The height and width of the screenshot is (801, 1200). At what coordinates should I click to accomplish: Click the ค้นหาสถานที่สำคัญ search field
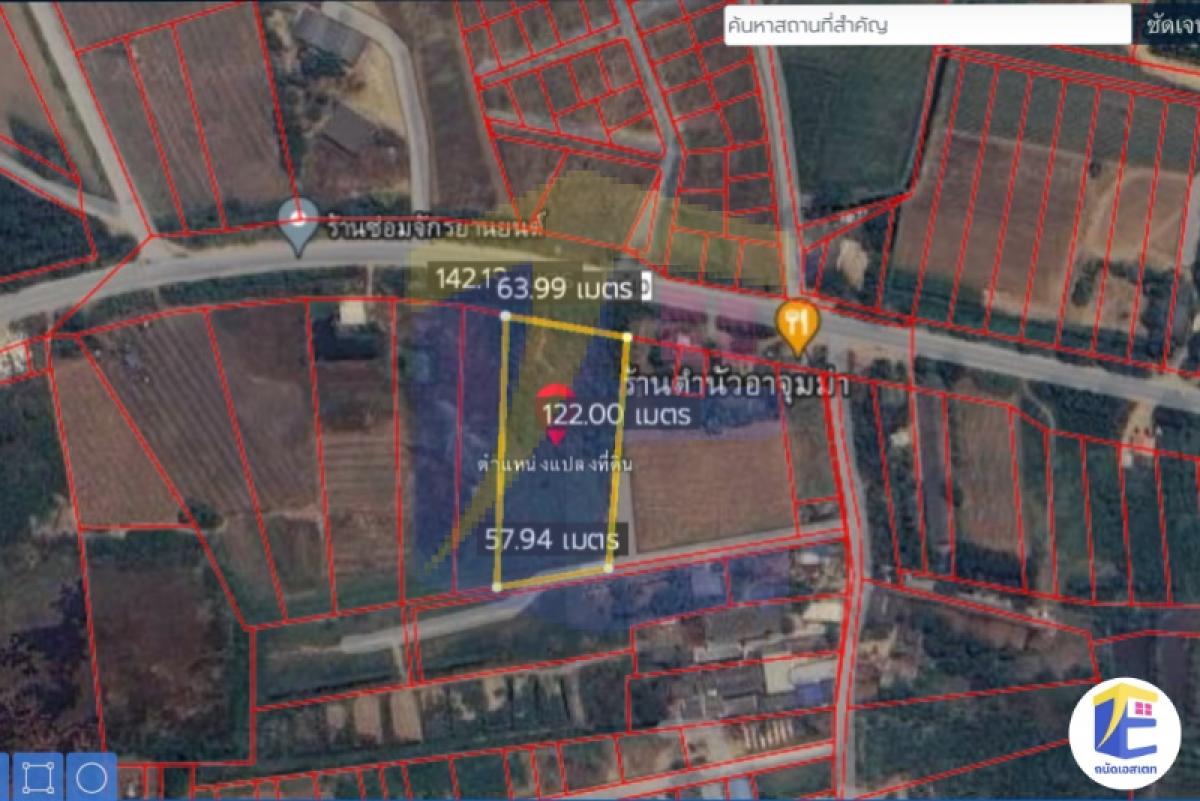pyautogui.click(x=926, y=25)
